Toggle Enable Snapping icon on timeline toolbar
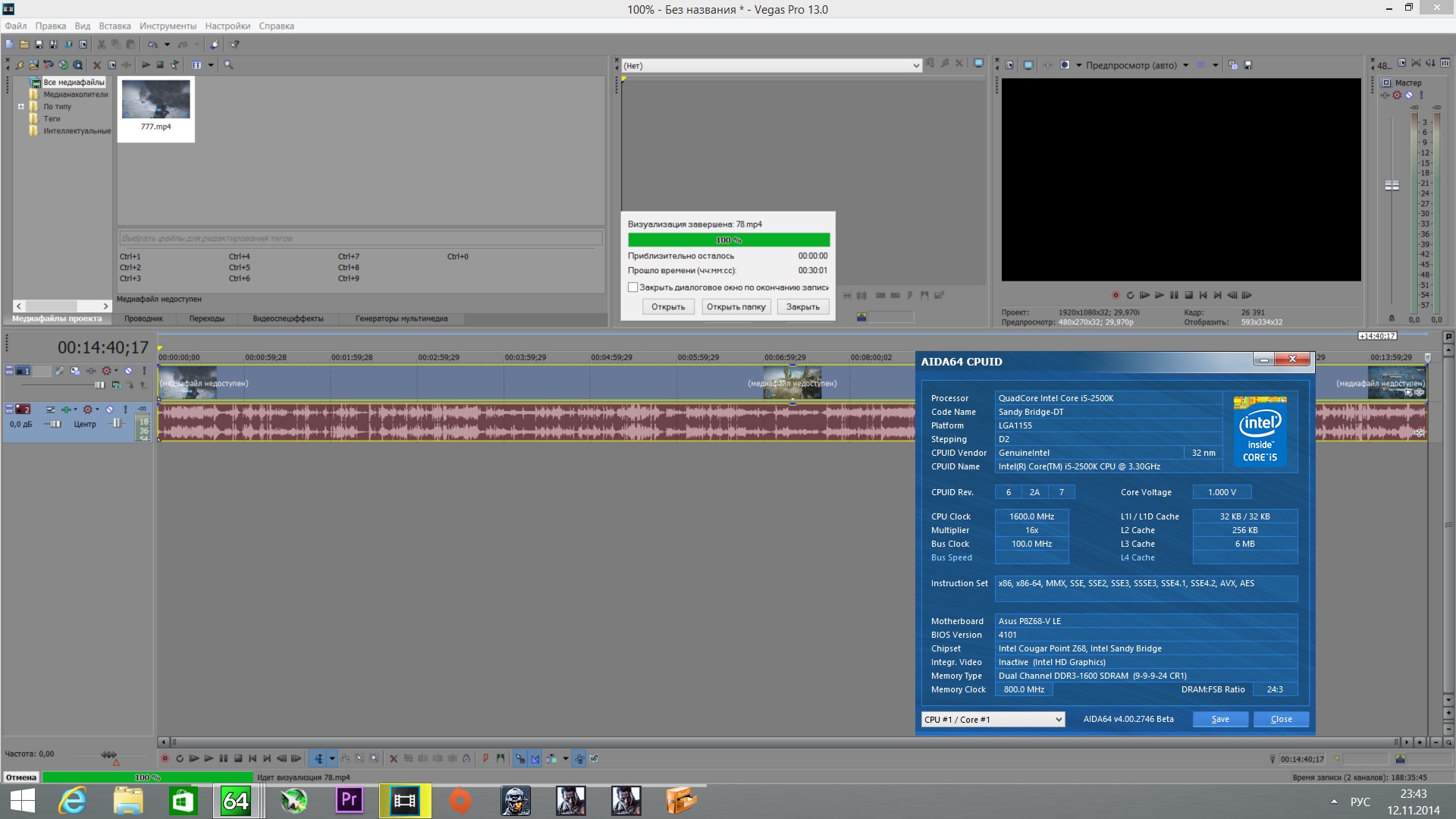Viewport: 1456px width, 819px height. [520, 758]
